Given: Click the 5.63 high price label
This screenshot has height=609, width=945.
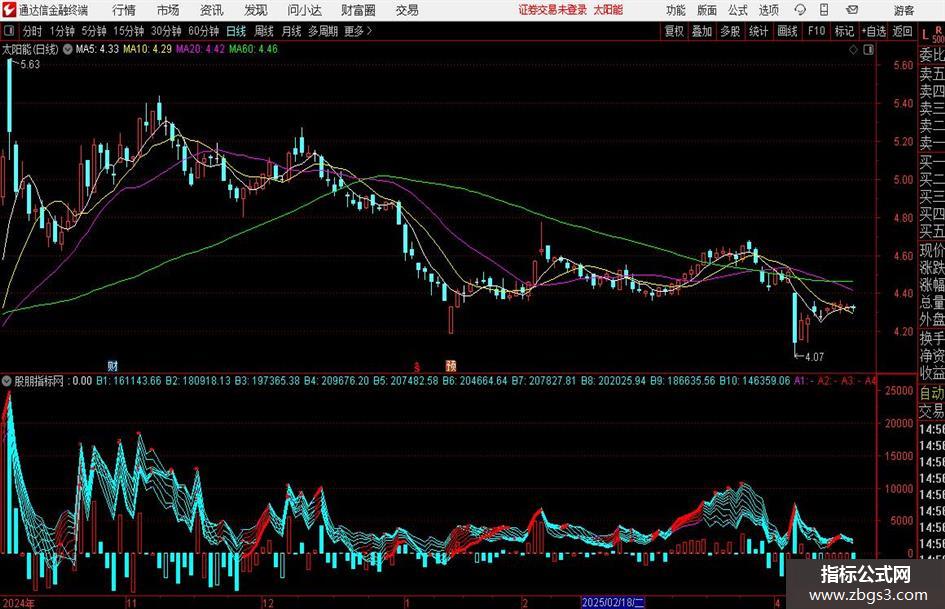Looking at the screenshot, I should pyautogui.click(x=30, y=64).
